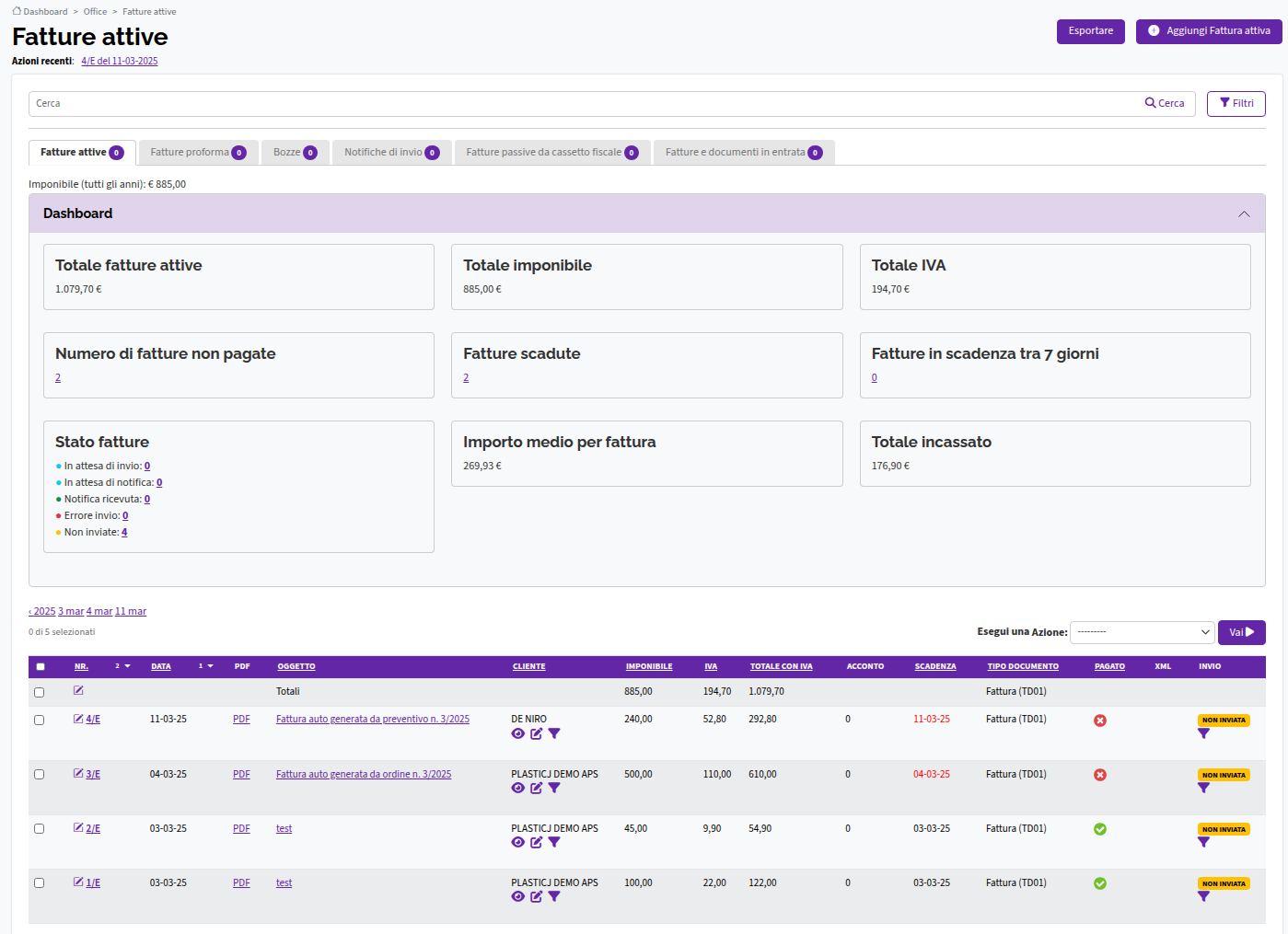Collapse the Dashboard panel with the chevron

[1244, 213]
